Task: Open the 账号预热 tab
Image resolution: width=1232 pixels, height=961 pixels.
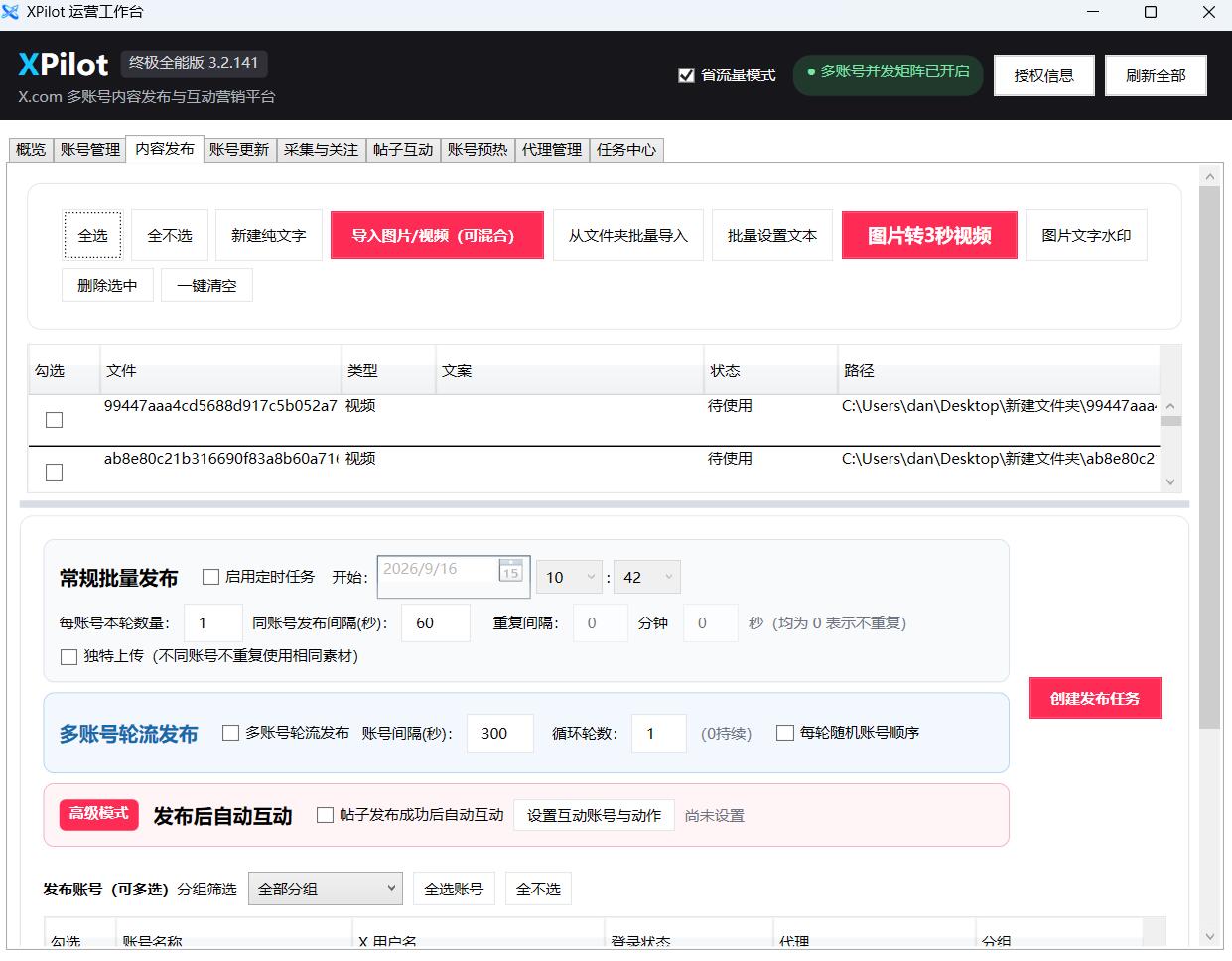Action: (x=478, y=150)
